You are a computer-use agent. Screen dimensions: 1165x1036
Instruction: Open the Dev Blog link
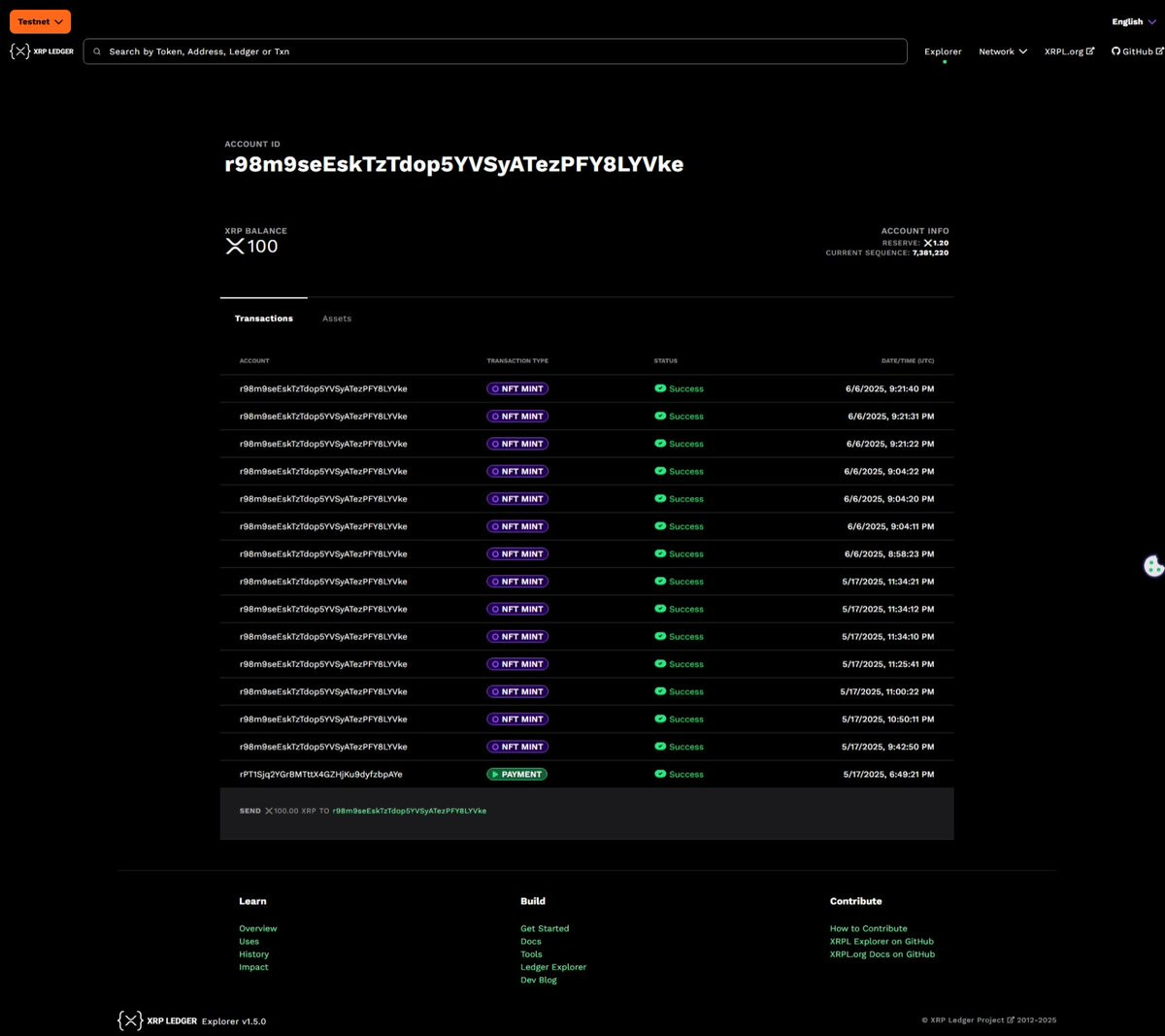click(539, 980)
